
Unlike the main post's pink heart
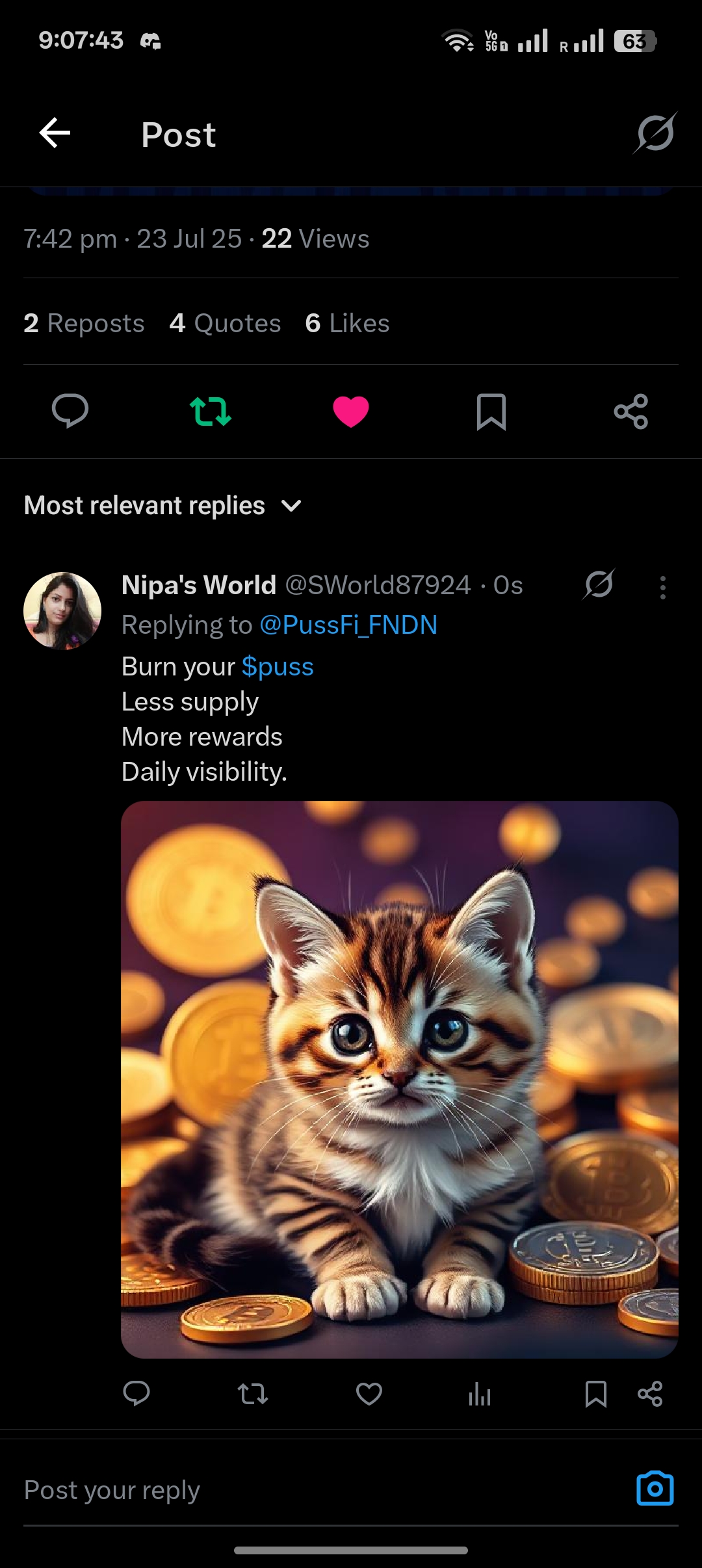click(351, 411)
